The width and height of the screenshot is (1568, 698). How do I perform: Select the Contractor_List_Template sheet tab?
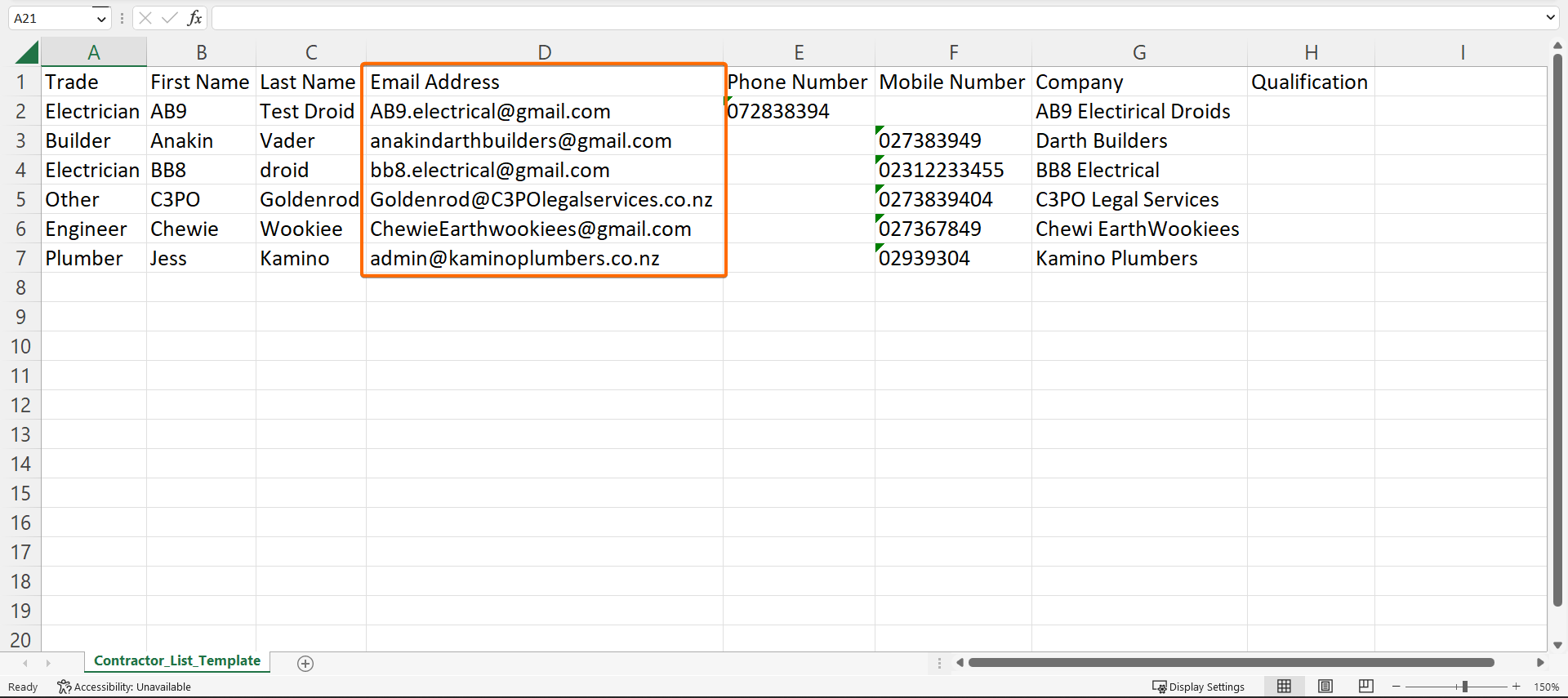[x=177, y=661]
